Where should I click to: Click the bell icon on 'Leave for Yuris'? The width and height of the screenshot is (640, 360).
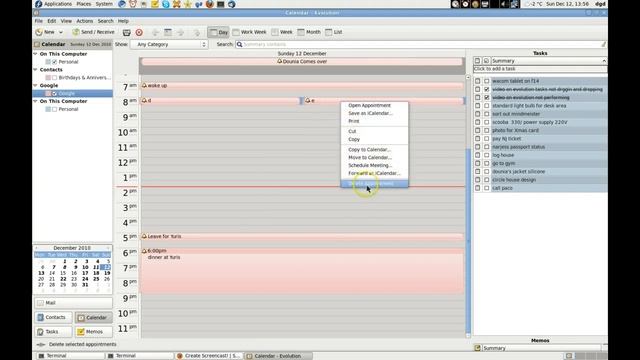[x=144, y=236]
